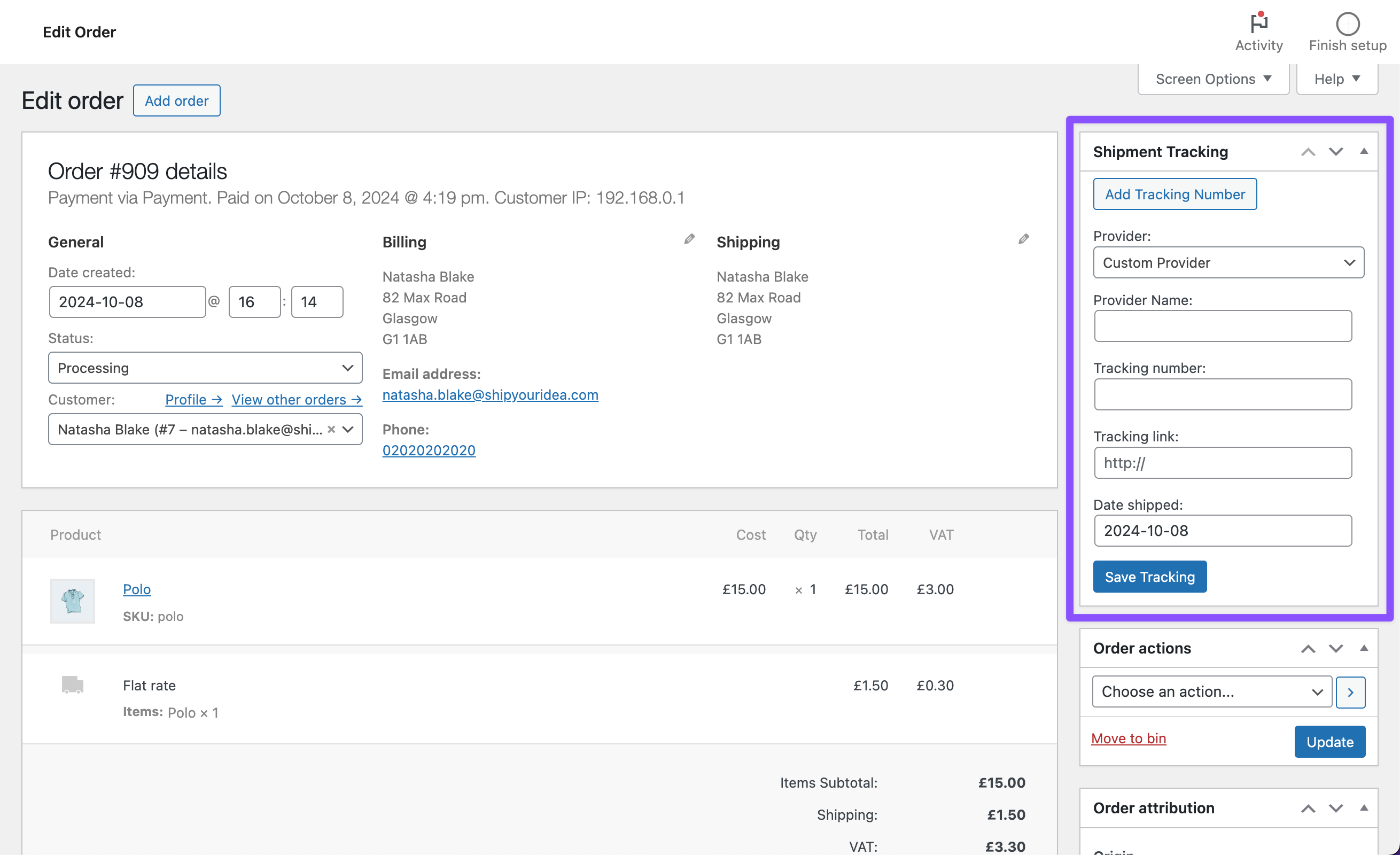The image size is (1400, 855).
Task: Change the Custom Provider dropdown
Action: tap(1228, 262)
